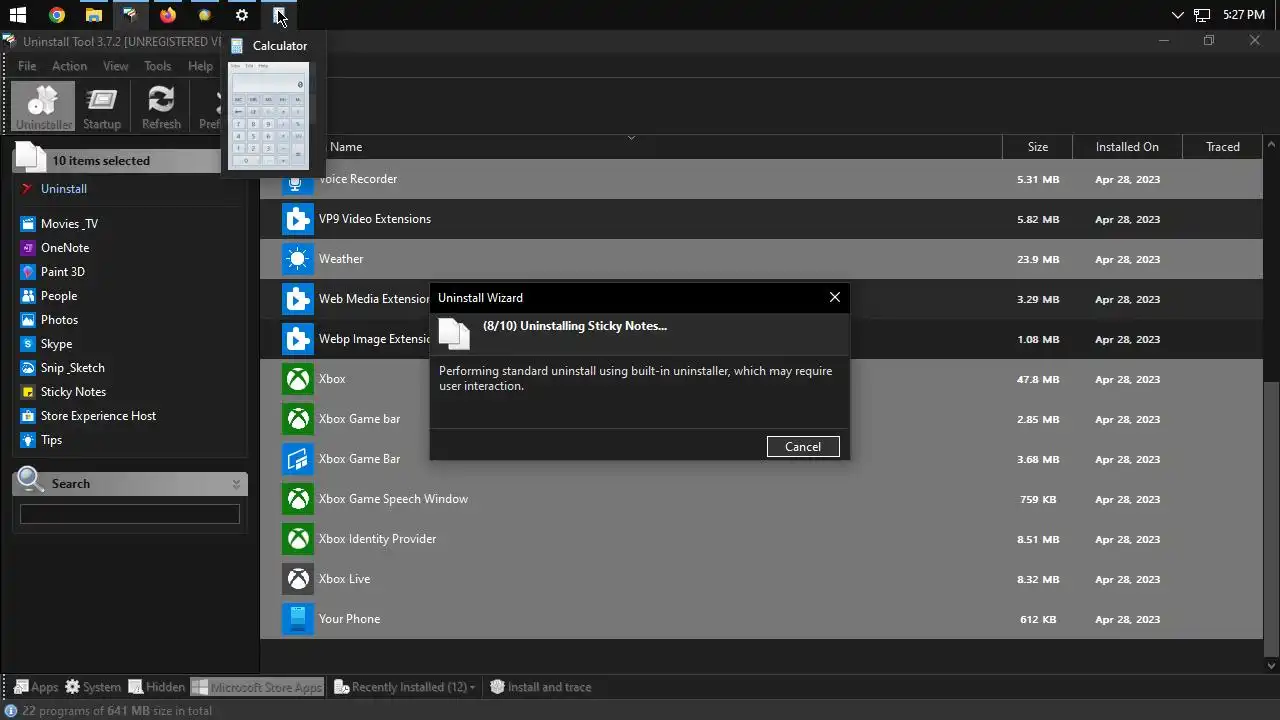Viewport: 1280px width, 720px height.
Task: Open the Help menu
Action: pyautogui.click(x=200, y=66)
